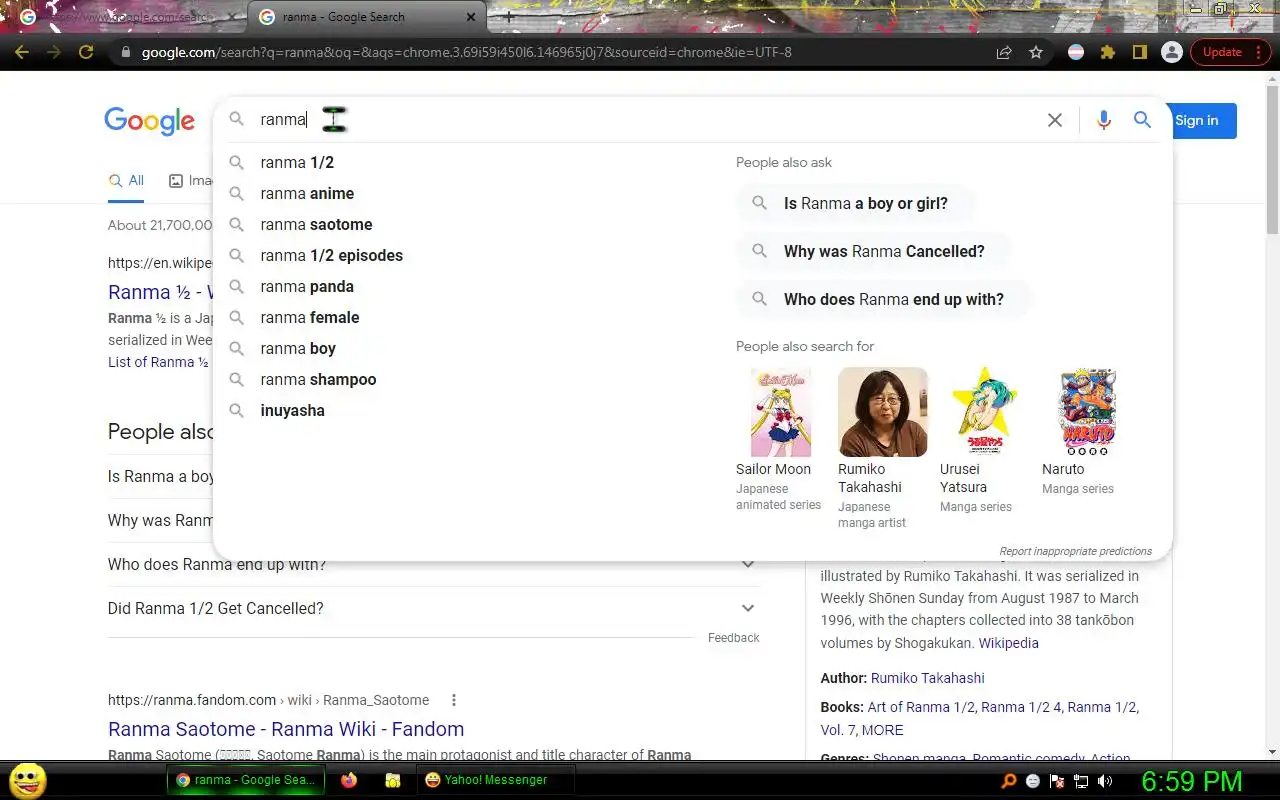Open the taskbar clock showing 6:59 PM
The image size is (1280, 800).
(x=1192, y=781)
